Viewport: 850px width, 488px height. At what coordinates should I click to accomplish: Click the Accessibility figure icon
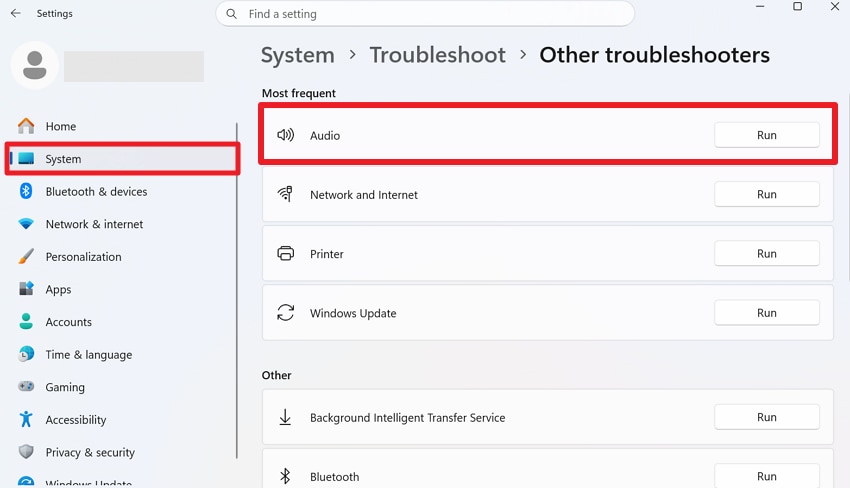(x=25, y=419)
